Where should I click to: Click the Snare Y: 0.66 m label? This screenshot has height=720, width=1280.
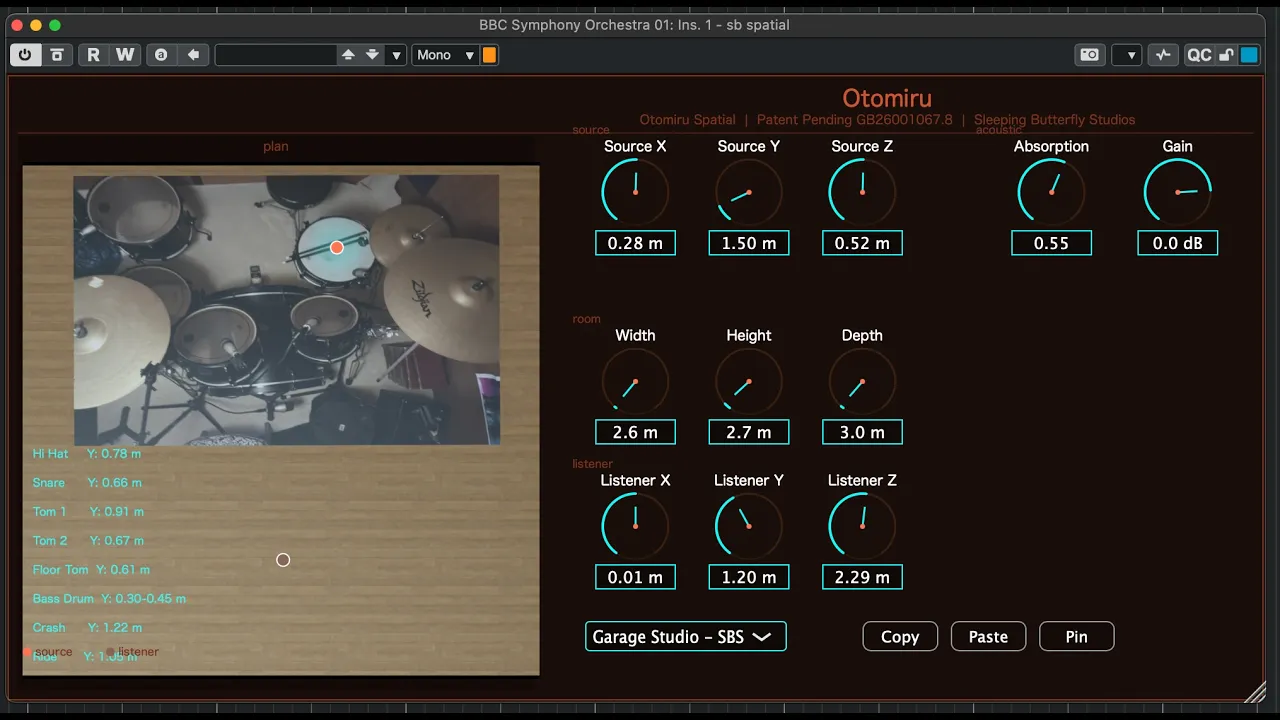pos(87,482)
